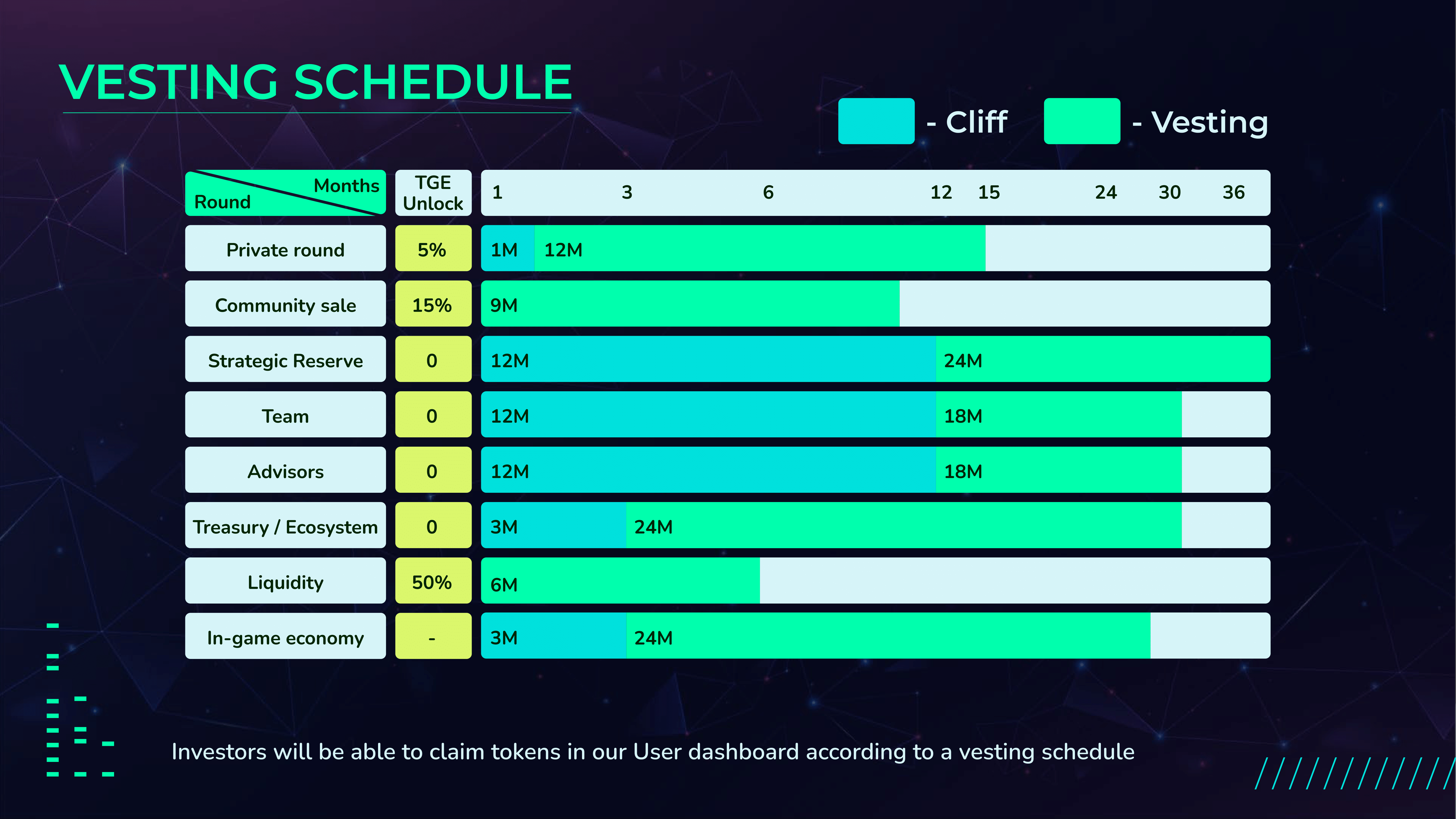Click the VESTING SCHEDULE title
1456x819 pixels.
(x=316, y=82)
